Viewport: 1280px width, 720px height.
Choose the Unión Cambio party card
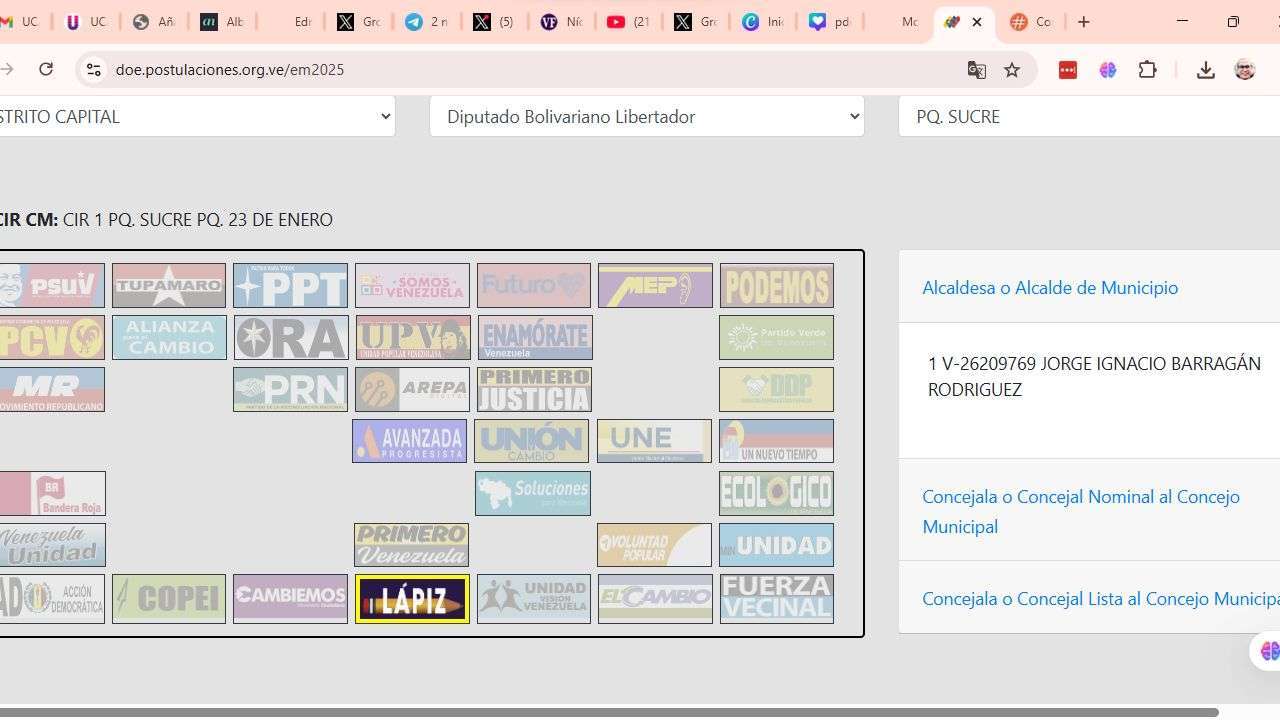click(531, 441)
